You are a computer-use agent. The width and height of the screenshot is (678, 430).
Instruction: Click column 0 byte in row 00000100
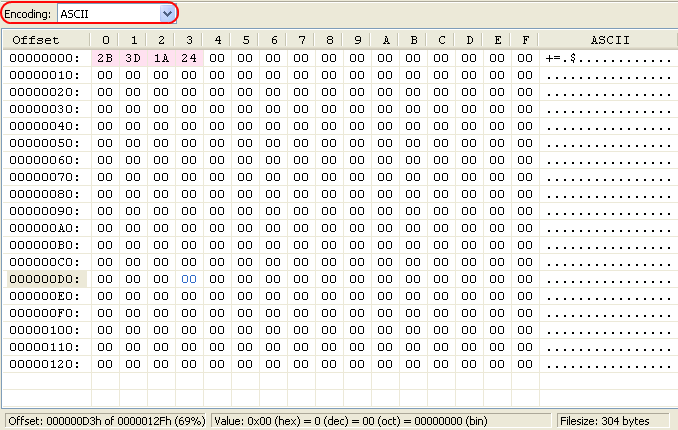[x=105, y=330]
